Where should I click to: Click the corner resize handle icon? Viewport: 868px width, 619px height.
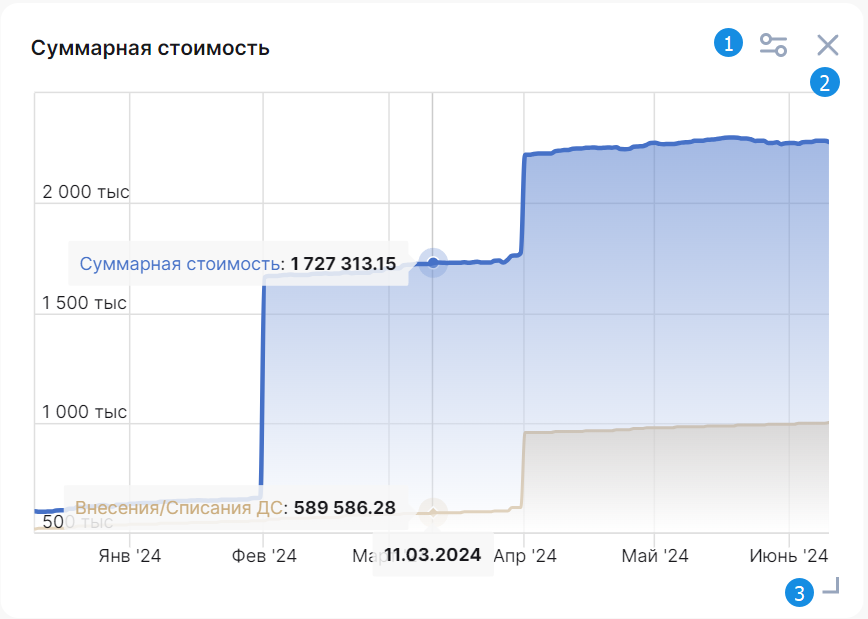pos(831,585)
